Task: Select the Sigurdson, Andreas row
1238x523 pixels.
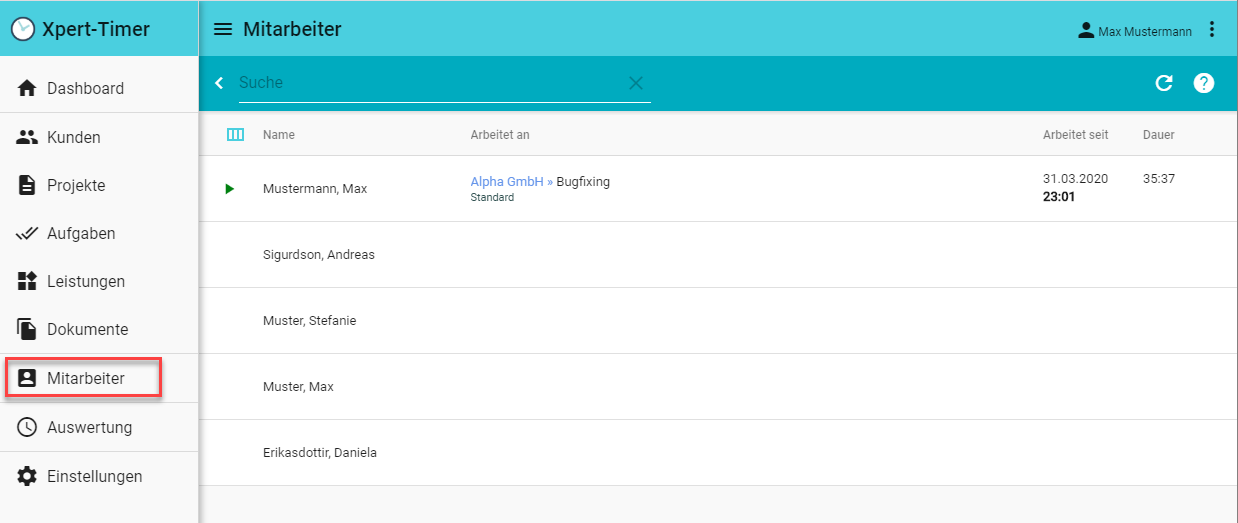Action: (x=319, y=255)
